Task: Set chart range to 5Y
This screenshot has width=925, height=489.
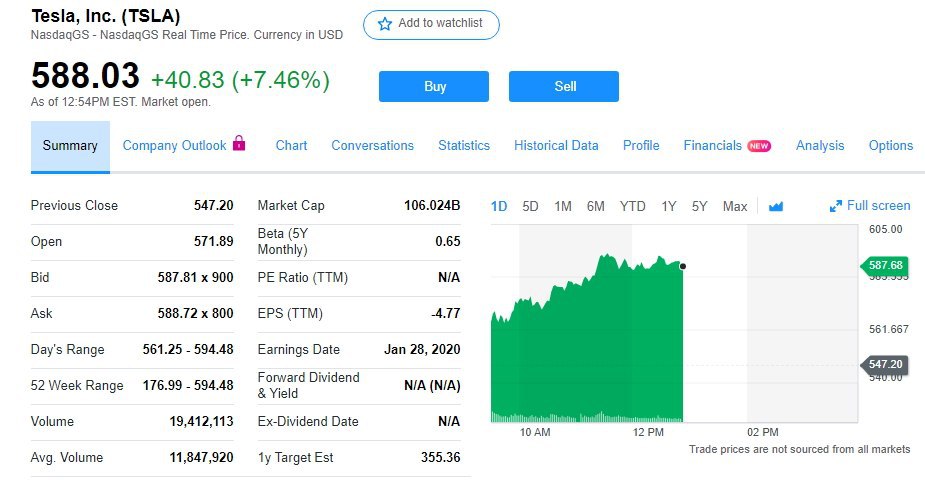Action: [700, 206]
